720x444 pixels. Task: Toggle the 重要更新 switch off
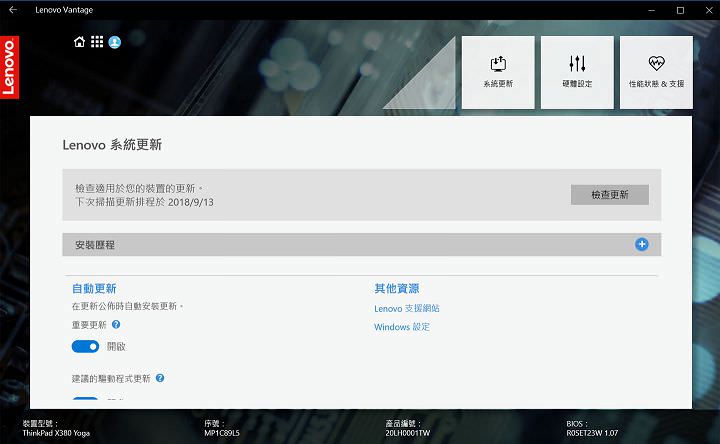pos(85,346)
